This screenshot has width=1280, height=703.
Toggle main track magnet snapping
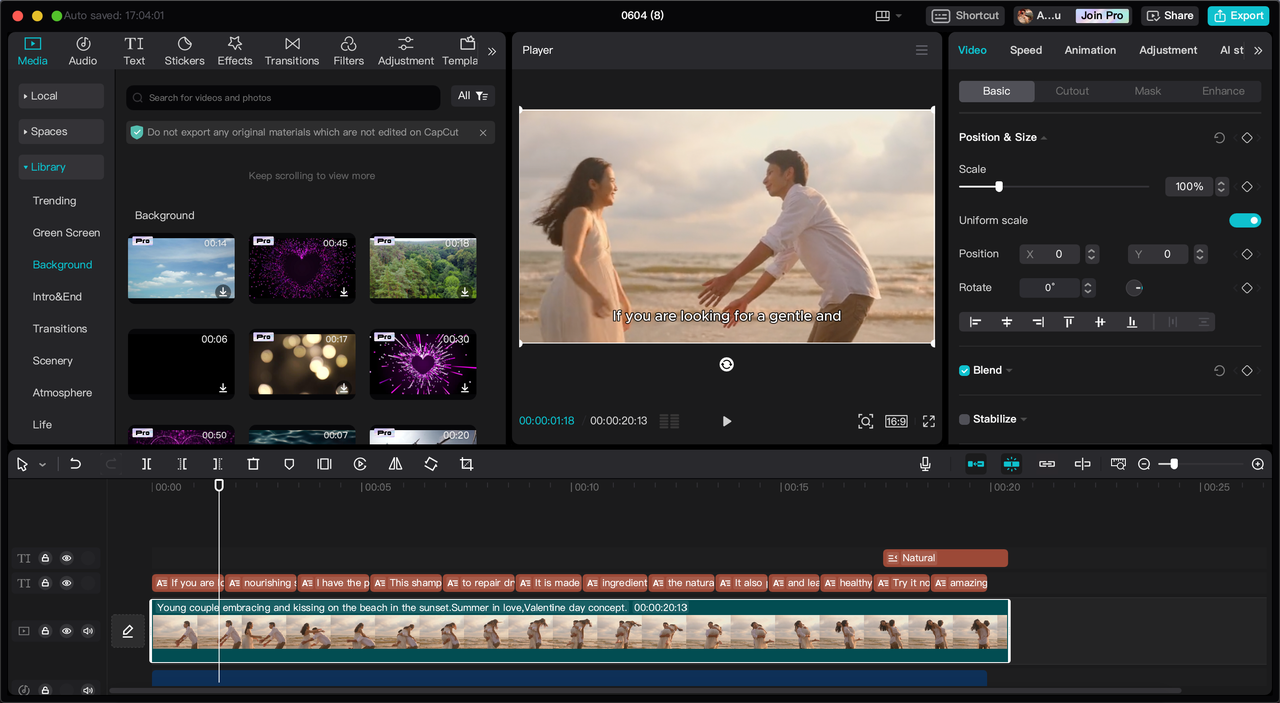coord(976,464)
